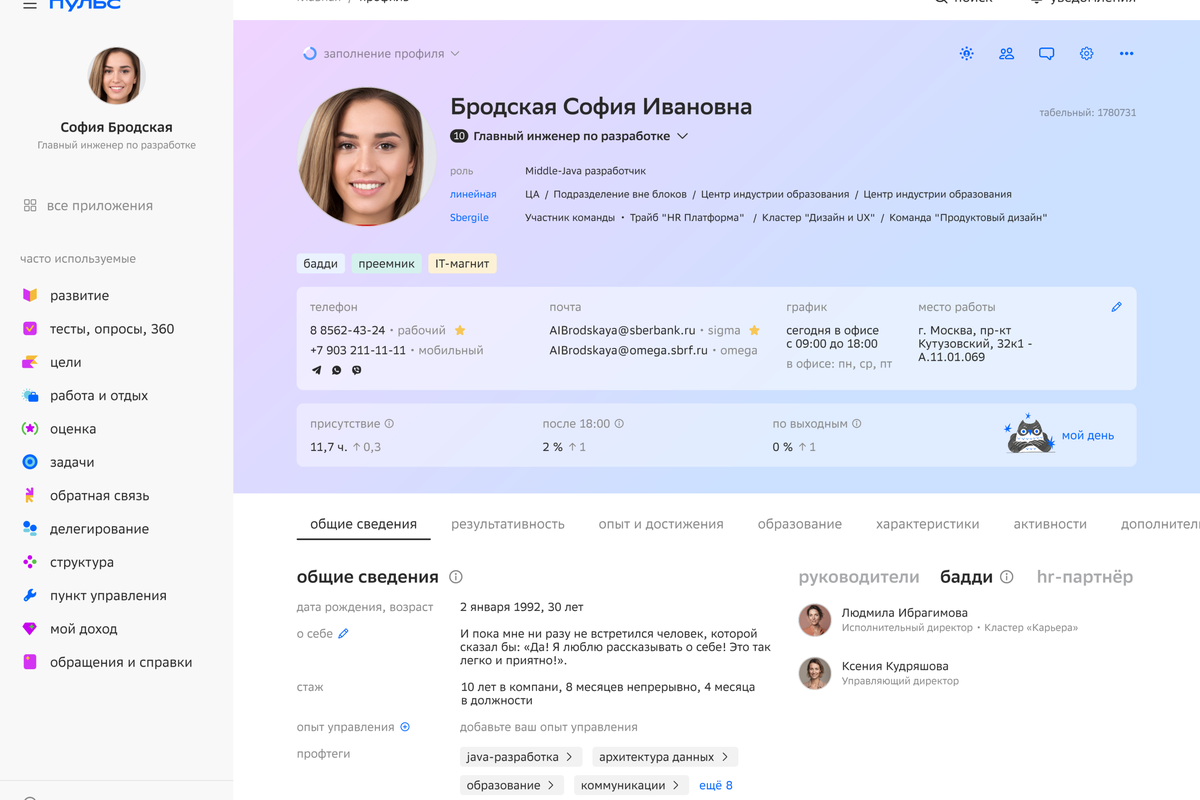The width and height of the screenshot is (1200, 800).
Task: Open profile settings gear icon
Action: (1086, 54)
